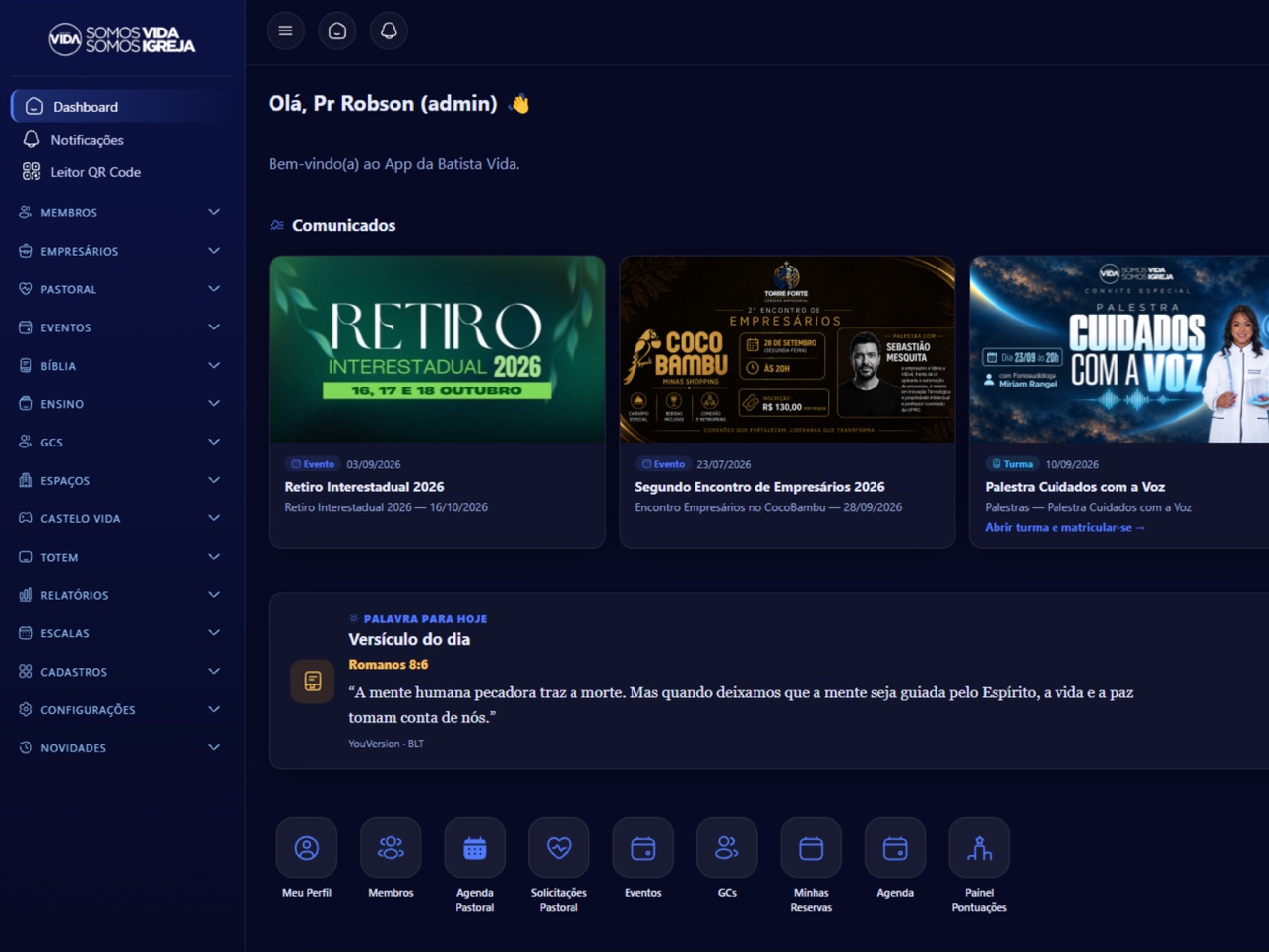Open the Cuidados com a Voz banner
The width and height of the screenshot is (1269, 952).
point(1119,349)
